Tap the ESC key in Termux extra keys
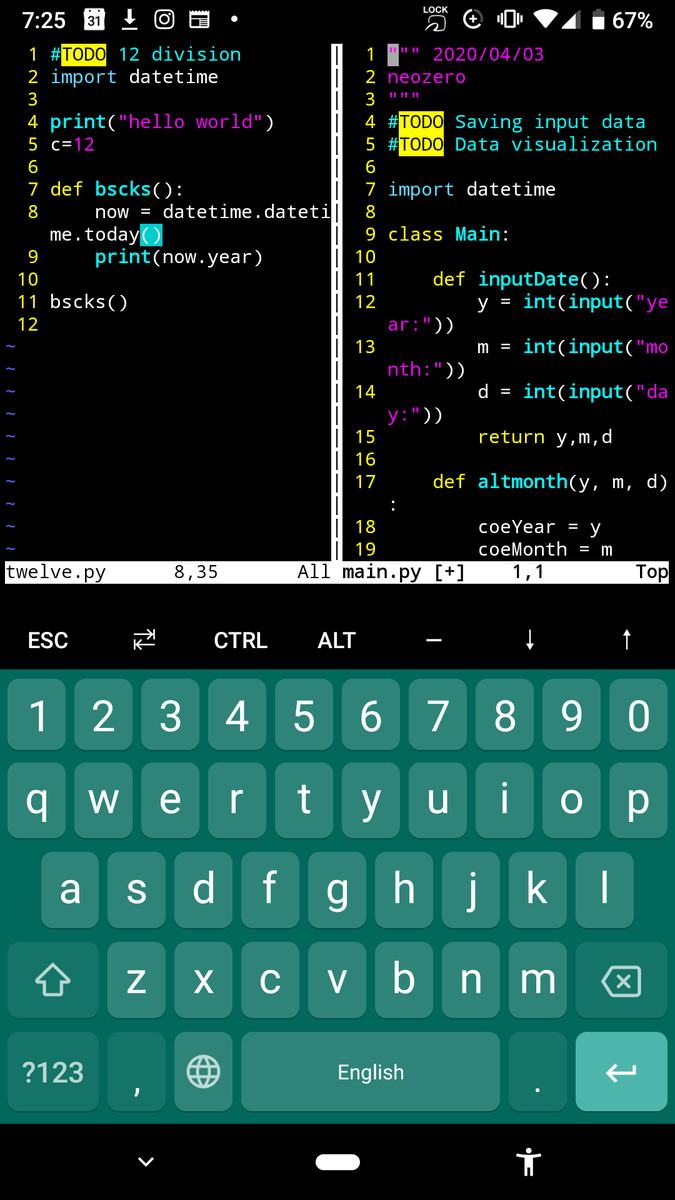Screen dimensions: 675x1200 click(48, 641)
